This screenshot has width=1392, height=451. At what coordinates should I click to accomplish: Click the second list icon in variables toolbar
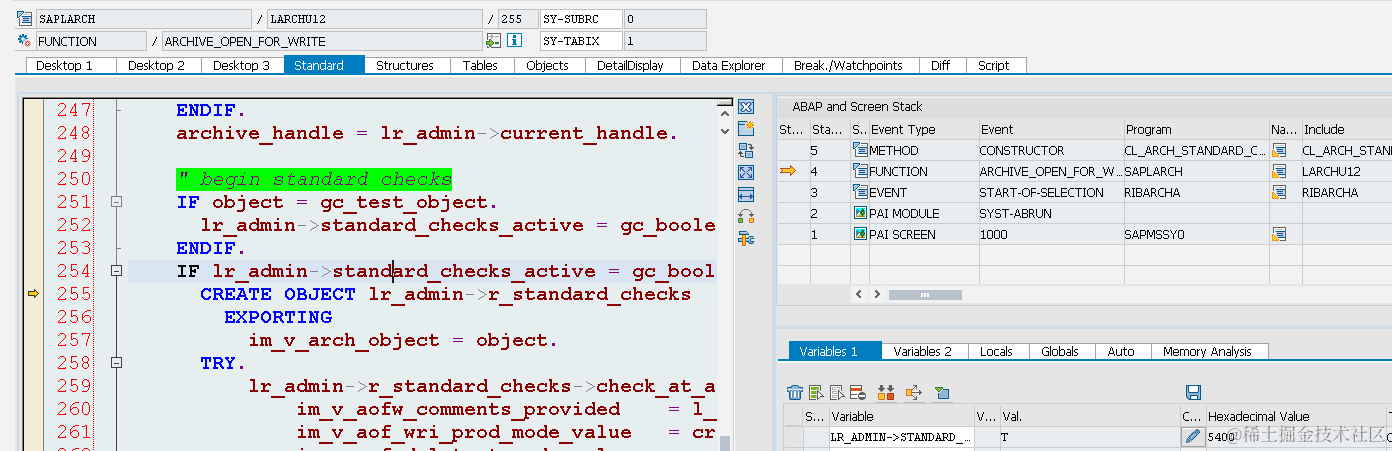coord(838,393)
